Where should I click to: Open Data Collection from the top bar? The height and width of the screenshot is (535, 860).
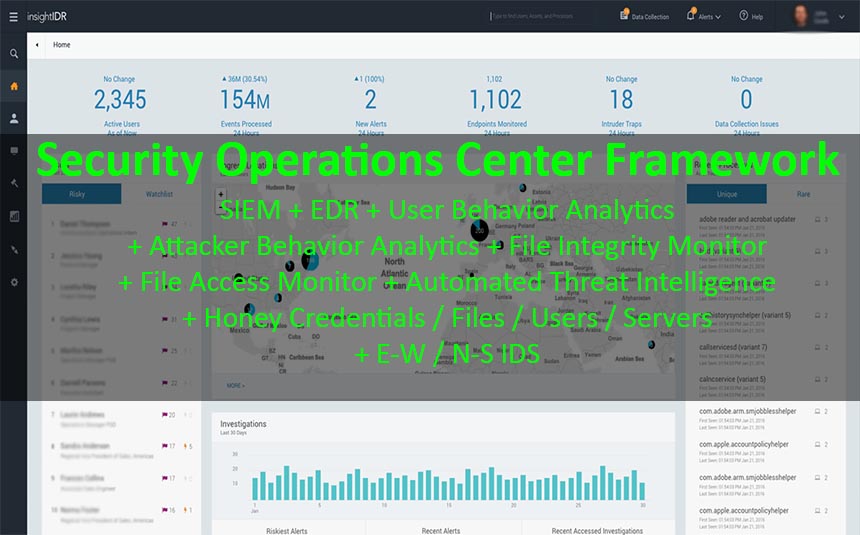pos(644,16)
